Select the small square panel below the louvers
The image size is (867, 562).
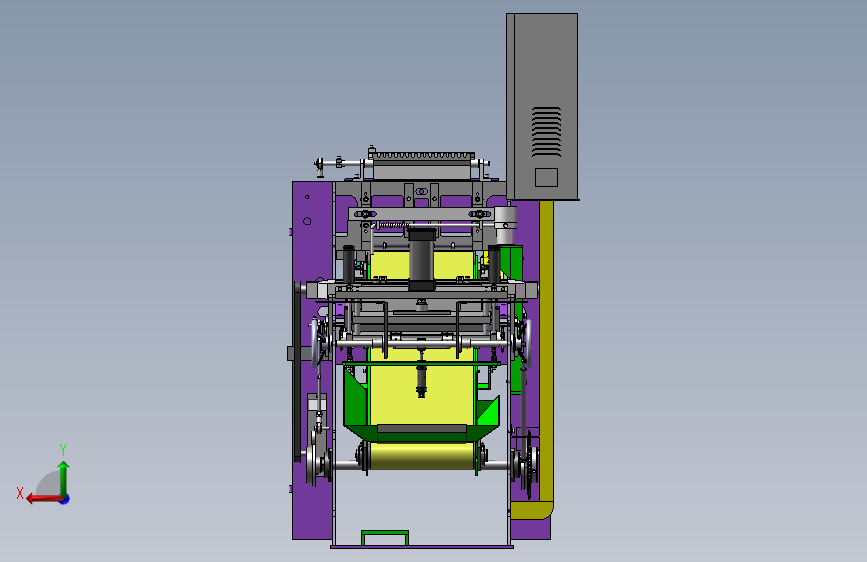pos(546,178)
